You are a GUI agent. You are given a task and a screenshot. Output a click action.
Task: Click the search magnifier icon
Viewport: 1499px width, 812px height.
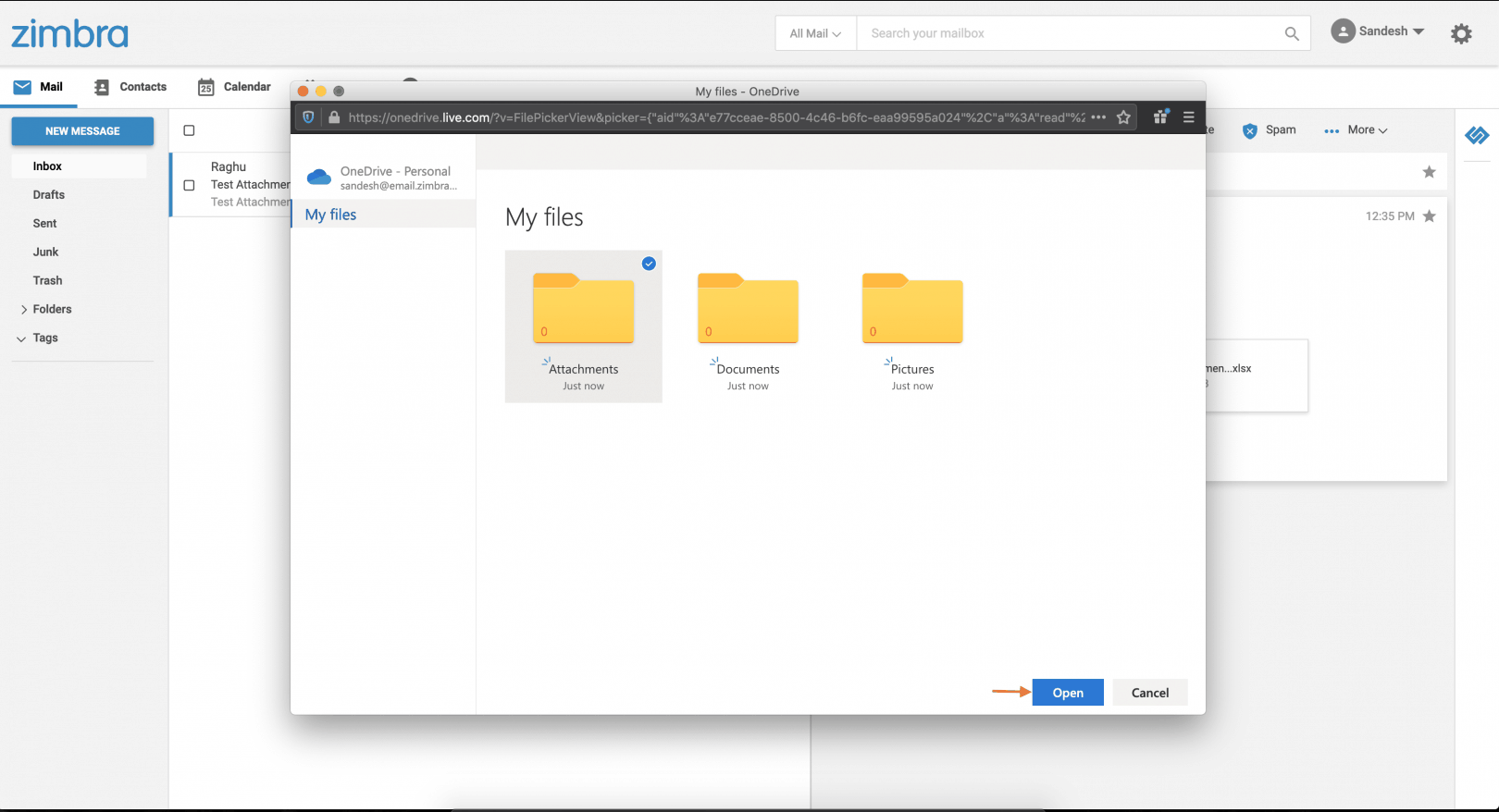click(1292, 33)
